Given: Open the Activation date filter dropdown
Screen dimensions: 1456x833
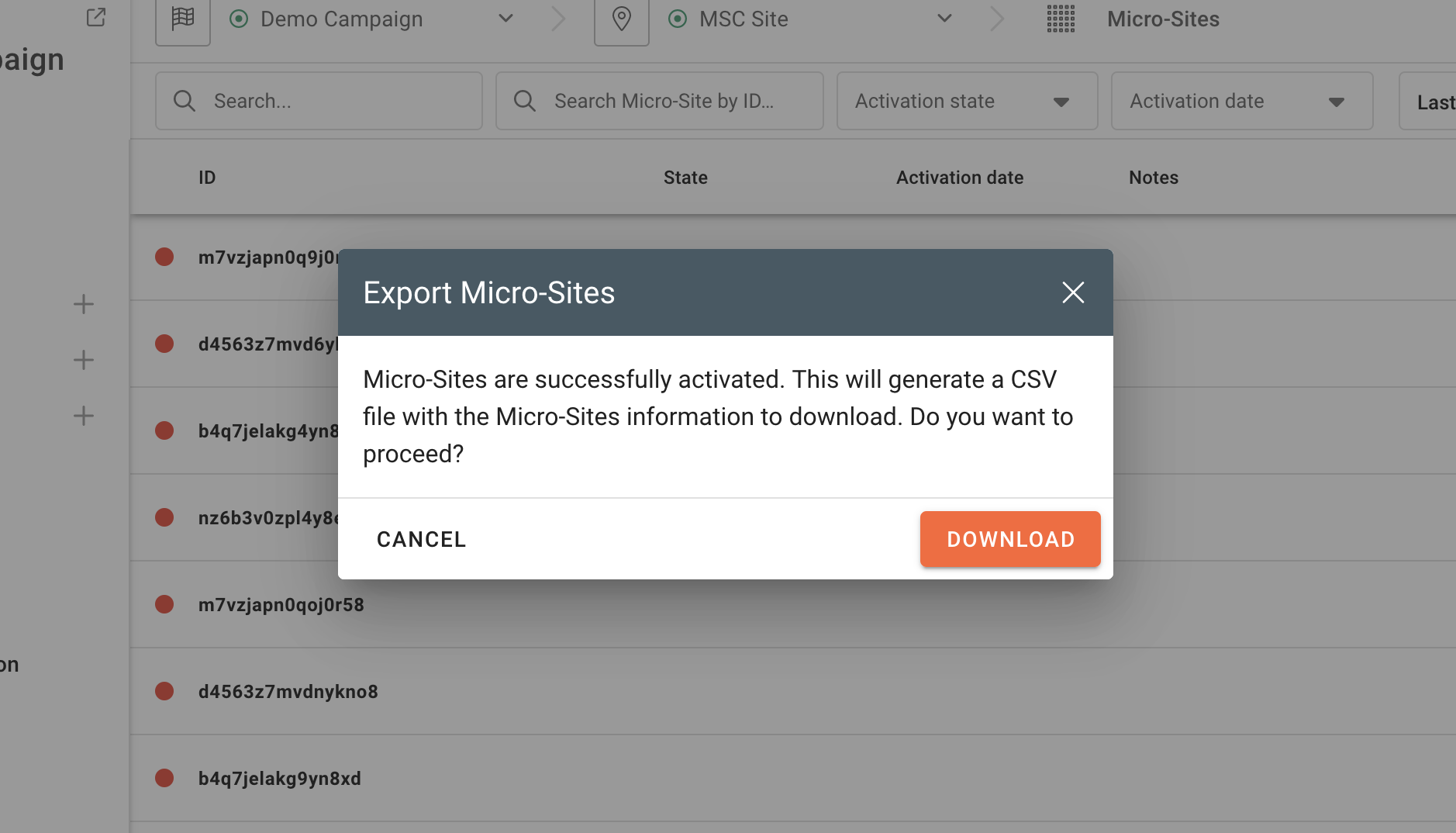Looking at the screenshot, I should (1241, 101).
